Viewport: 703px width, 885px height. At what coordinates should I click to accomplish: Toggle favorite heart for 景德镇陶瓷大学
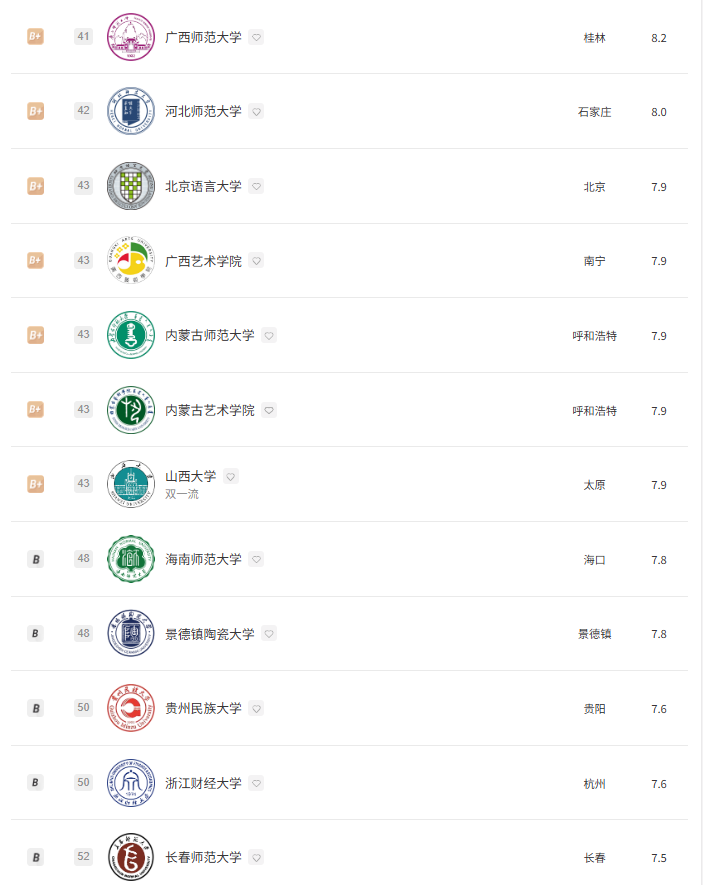pyautogui.click(x=269, y=634)
